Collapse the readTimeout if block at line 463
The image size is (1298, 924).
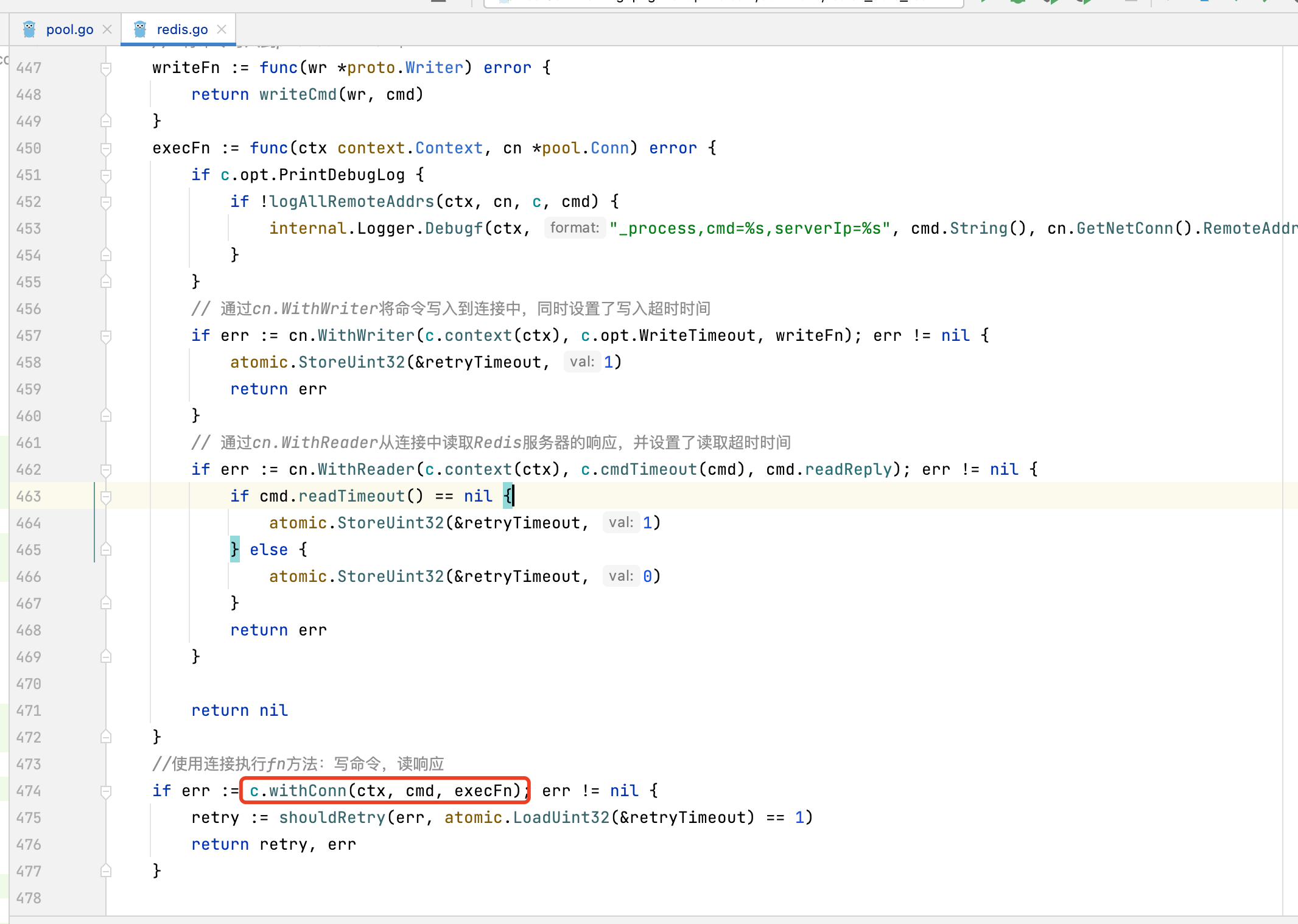(106, 497)
